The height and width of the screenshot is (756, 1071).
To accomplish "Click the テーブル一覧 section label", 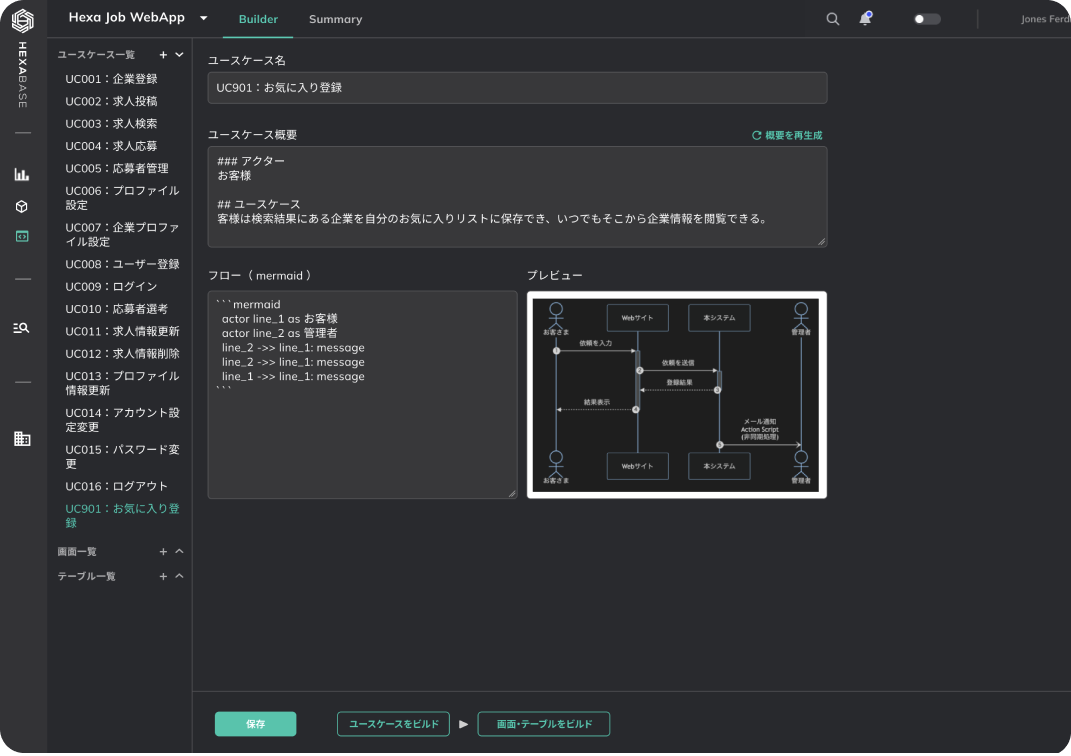I will click(87, 576).
